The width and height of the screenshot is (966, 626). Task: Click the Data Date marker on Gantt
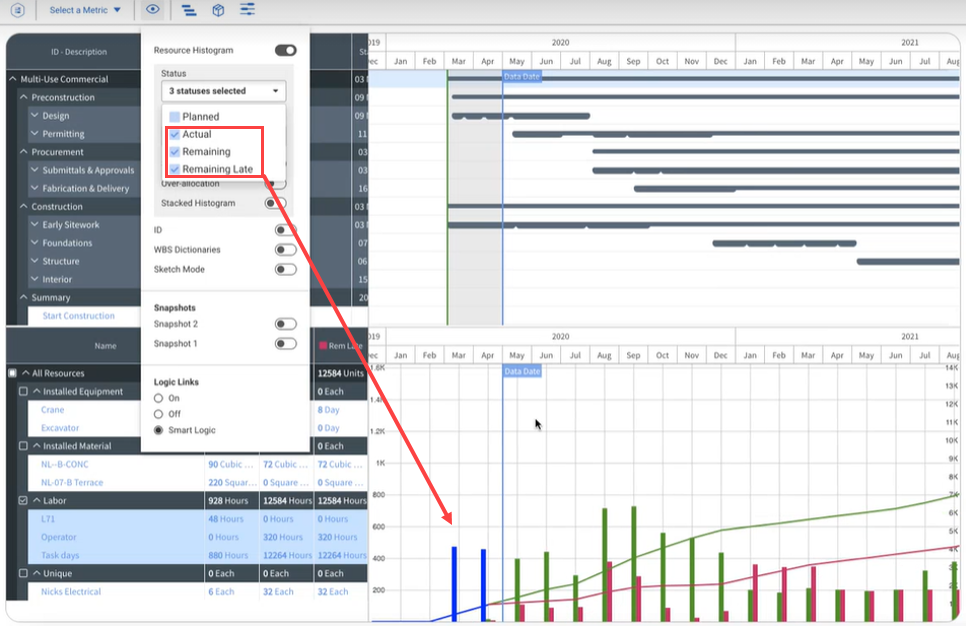522,76
